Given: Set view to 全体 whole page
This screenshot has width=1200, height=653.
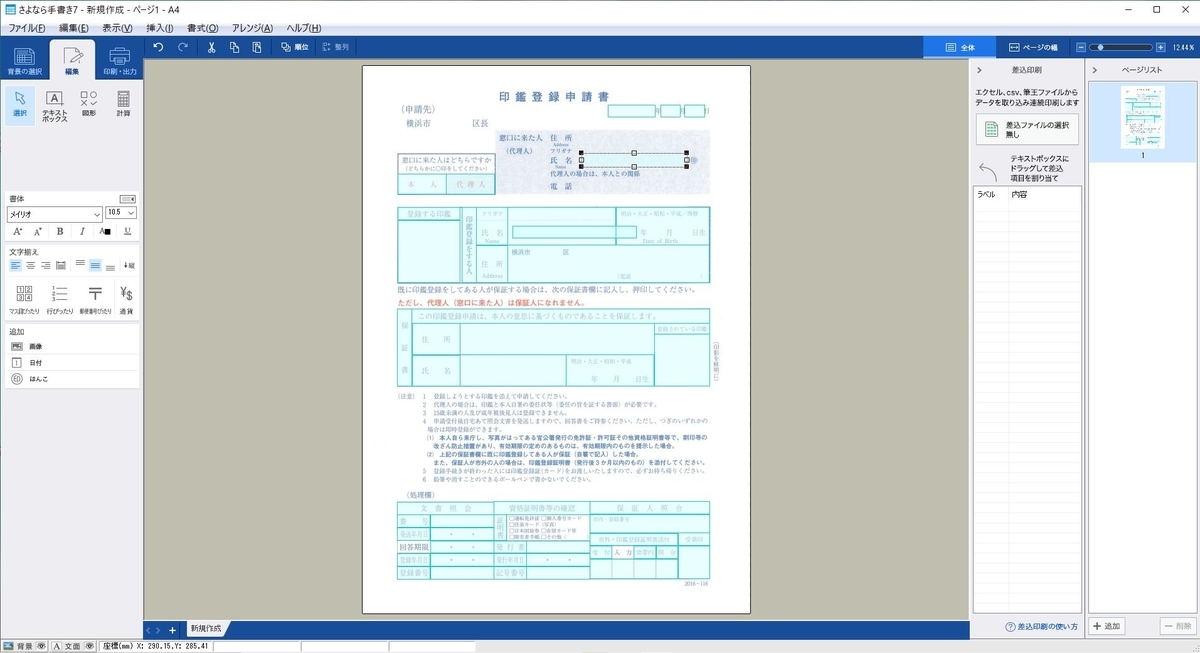Looking at the screenshot, I should [x=961, y=47].
